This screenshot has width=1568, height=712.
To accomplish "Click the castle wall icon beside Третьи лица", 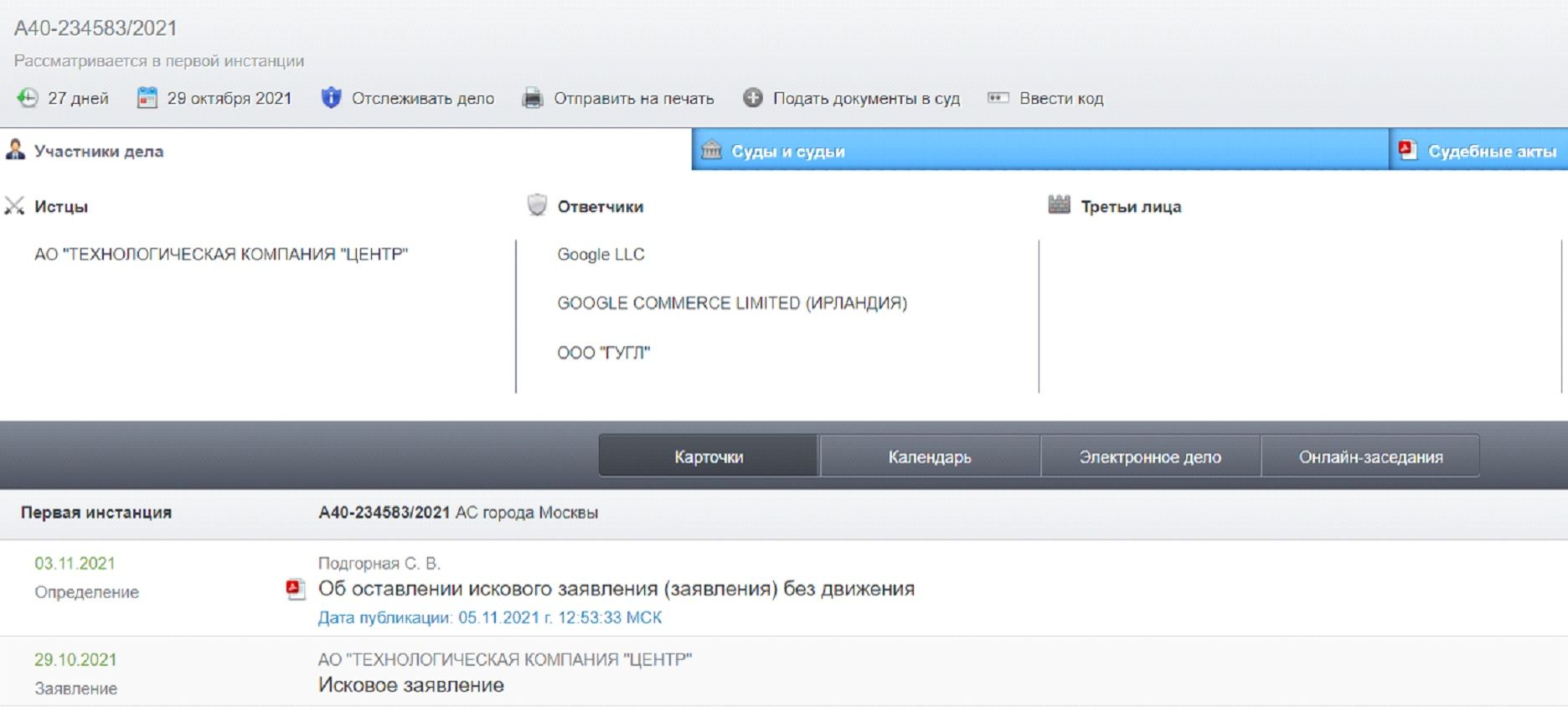I will click(1060, 204).
